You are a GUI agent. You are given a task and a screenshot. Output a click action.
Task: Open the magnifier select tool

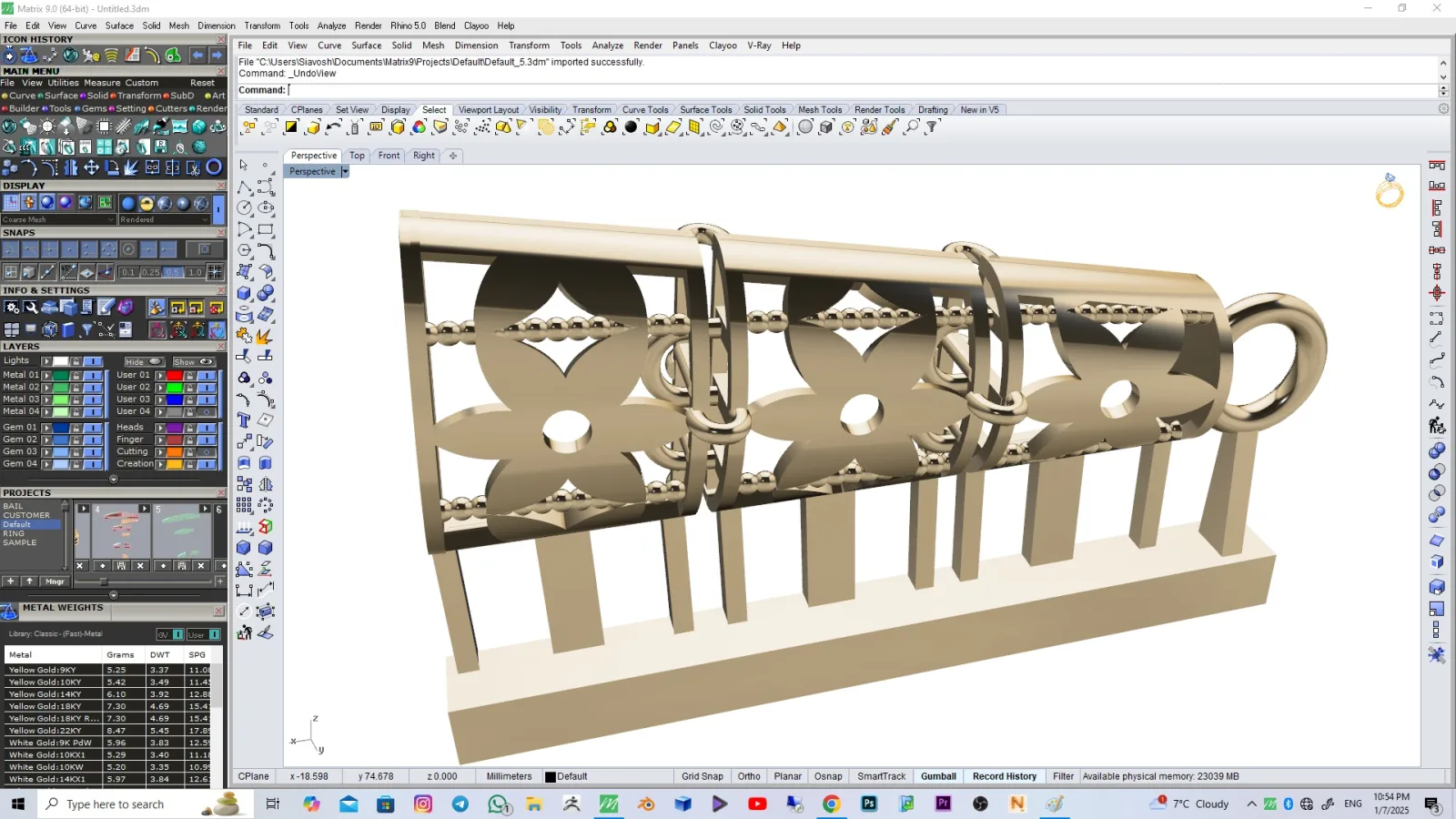pyautogui.click(x=912, y=127)
